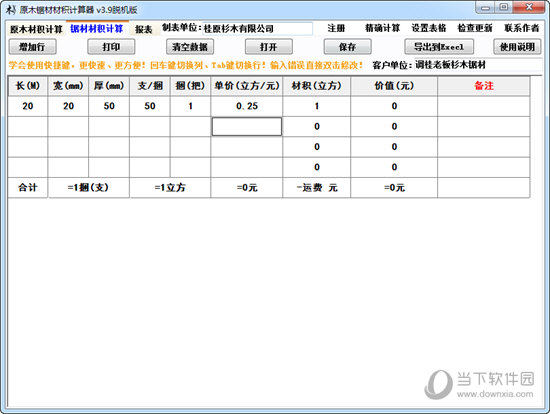Click the 导出到Excel button
The width and height of the screenshot is (550, 414).
click(439, 47)
